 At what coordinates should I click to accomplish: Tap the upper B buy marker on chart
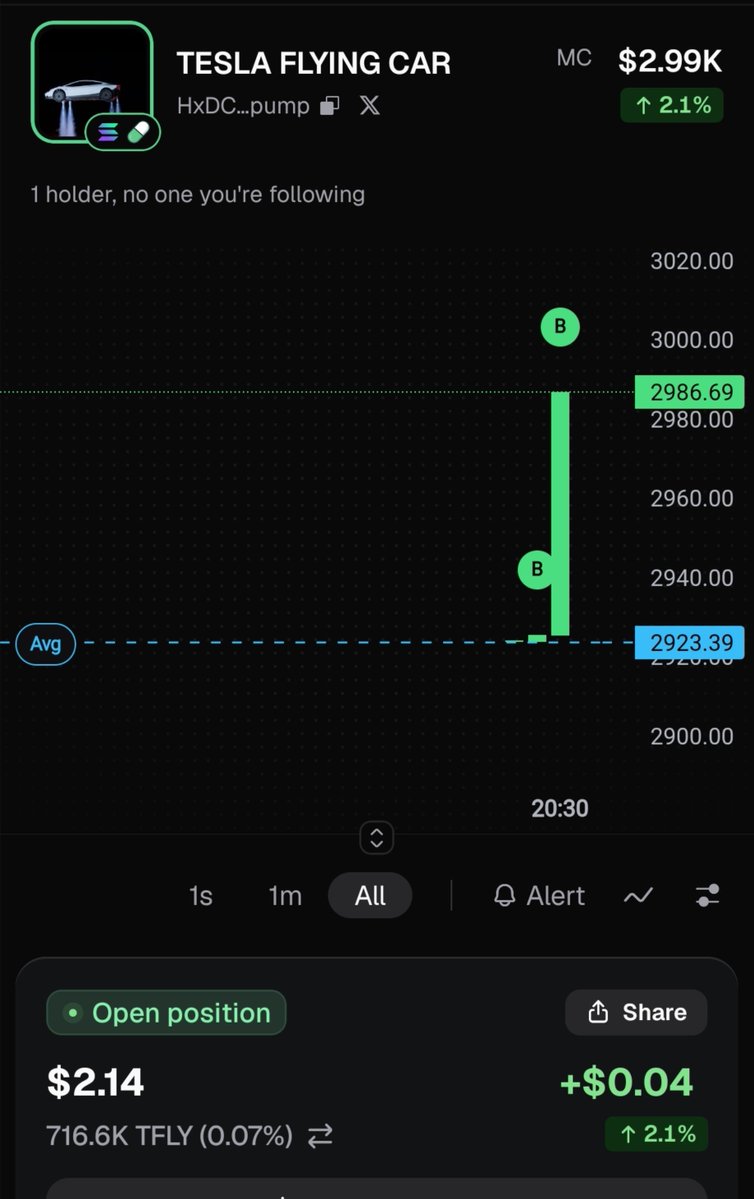[x=560, y=327]
